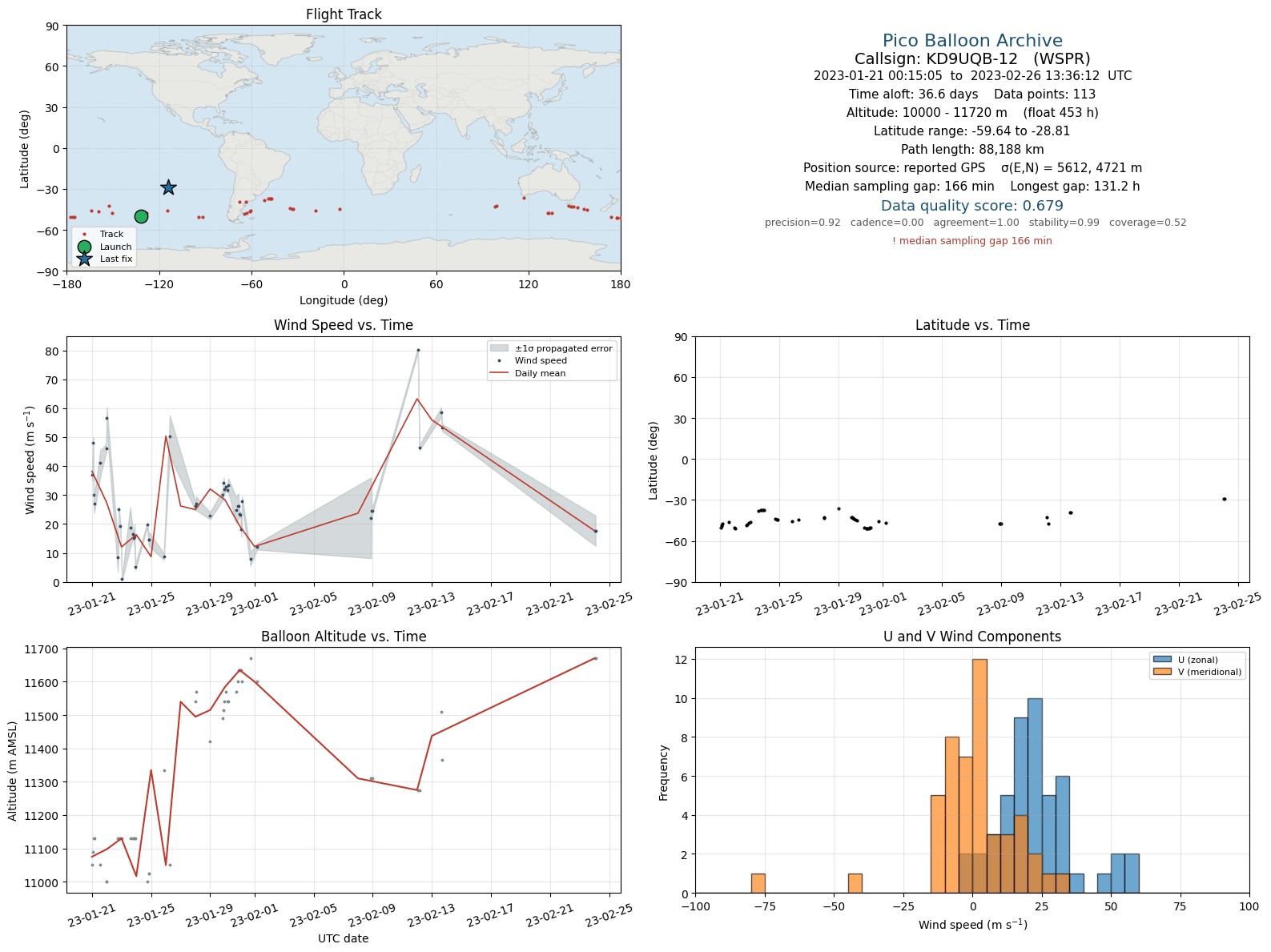Click the orange V (meridional) legend swatch

pos(1162,672)
